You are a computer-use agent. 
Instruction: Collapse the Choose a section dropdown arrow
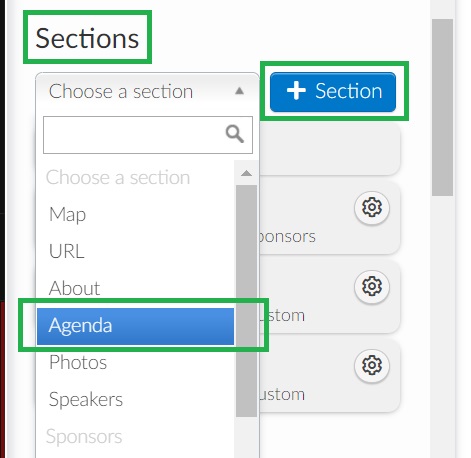click(x=239, y=91)
